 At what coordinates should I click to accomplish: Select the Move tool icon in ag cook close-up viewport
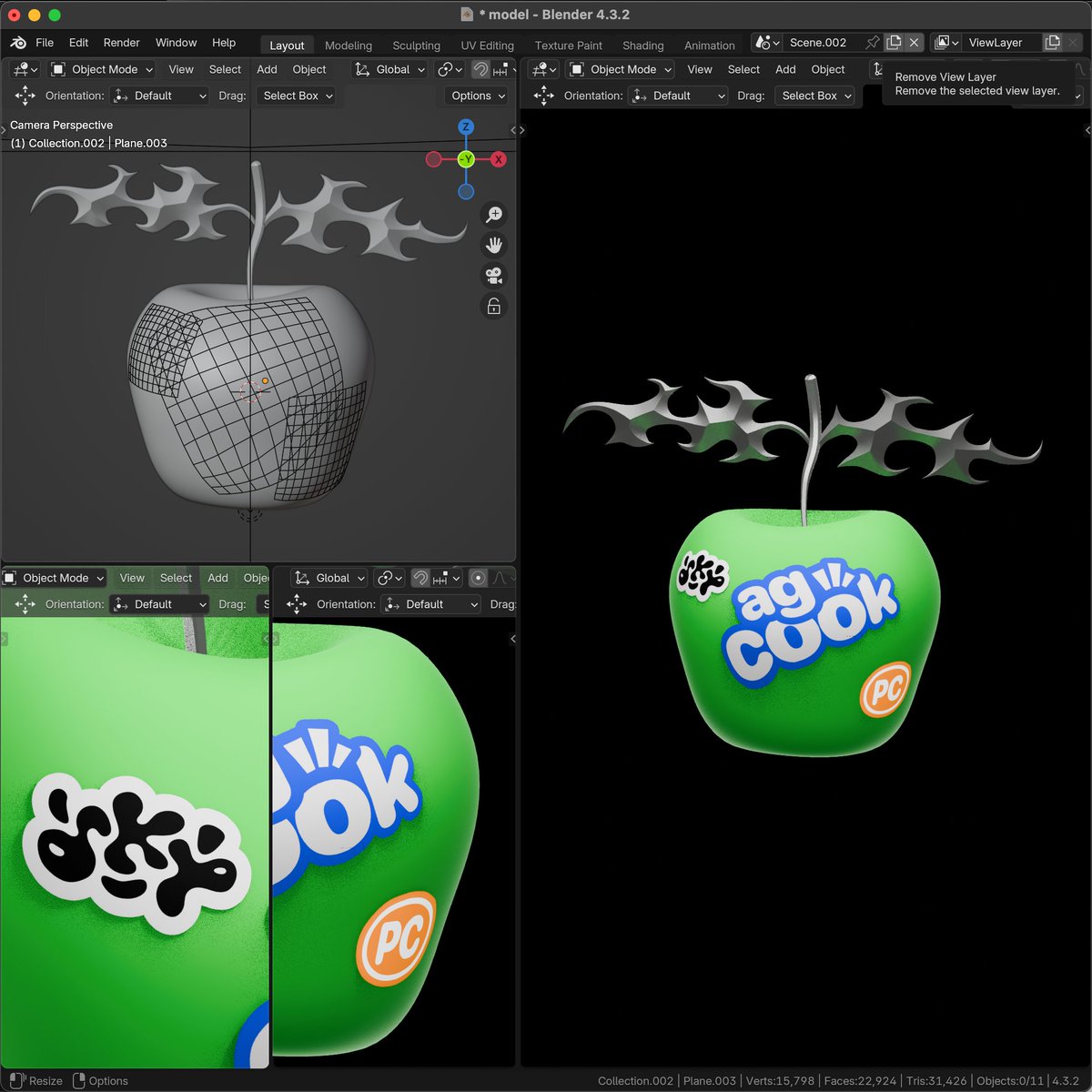pyautogui.click(x=297, y=604)
